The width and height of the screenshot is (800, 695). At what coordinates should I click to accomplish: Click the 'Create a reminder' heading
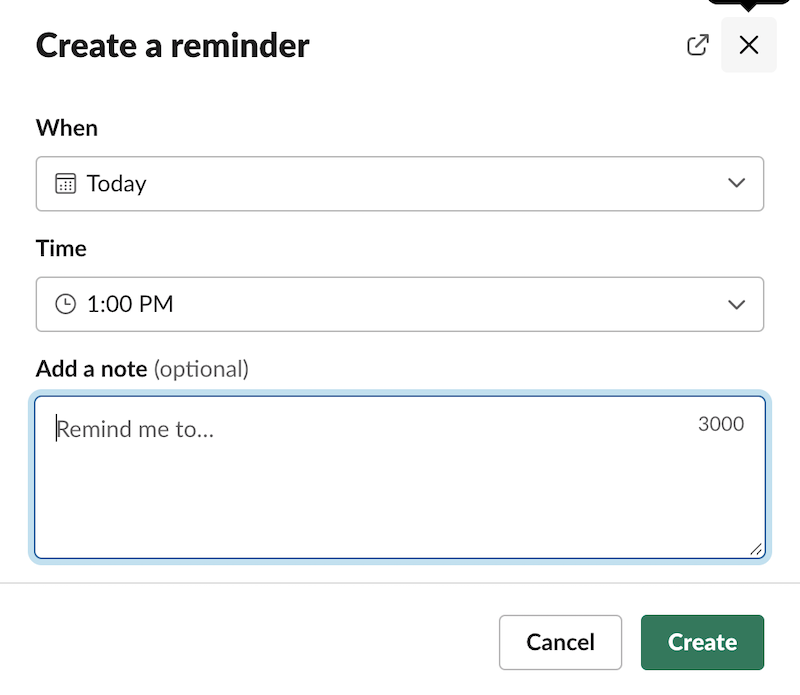(x=173, y=45)
